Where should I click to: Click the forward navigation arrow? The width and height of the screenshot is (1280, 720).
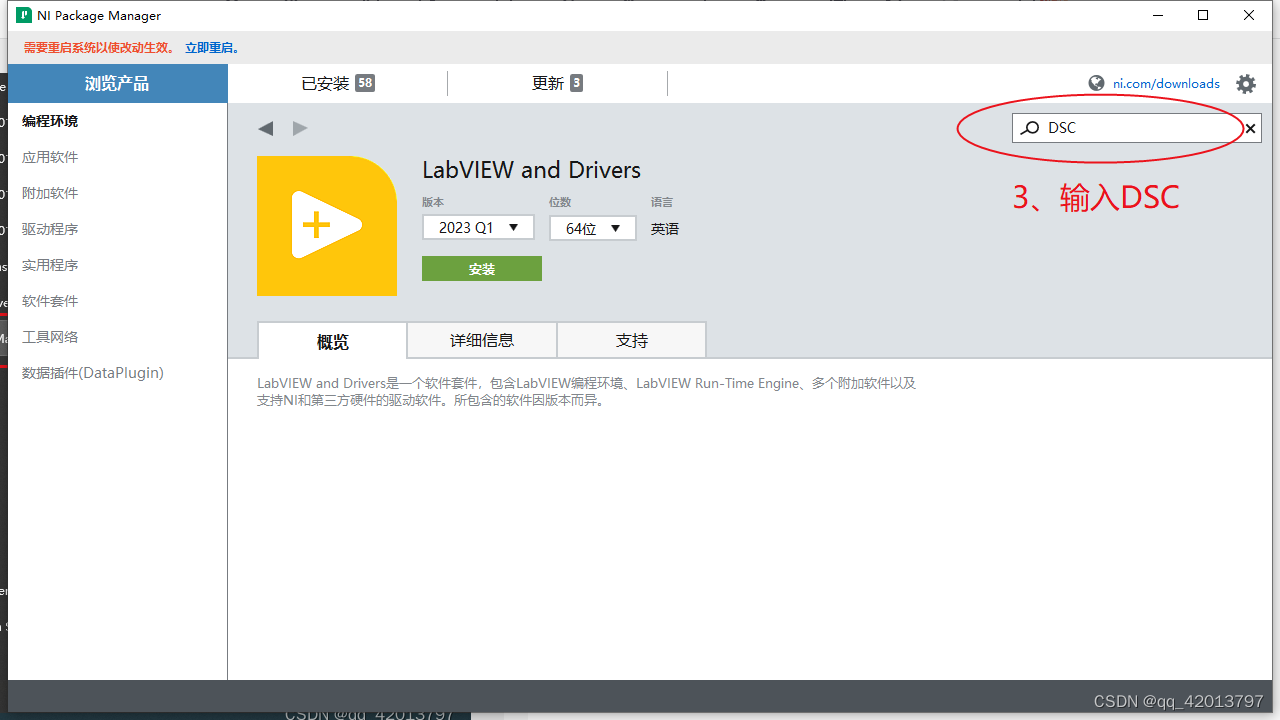(x=298, y=128)
